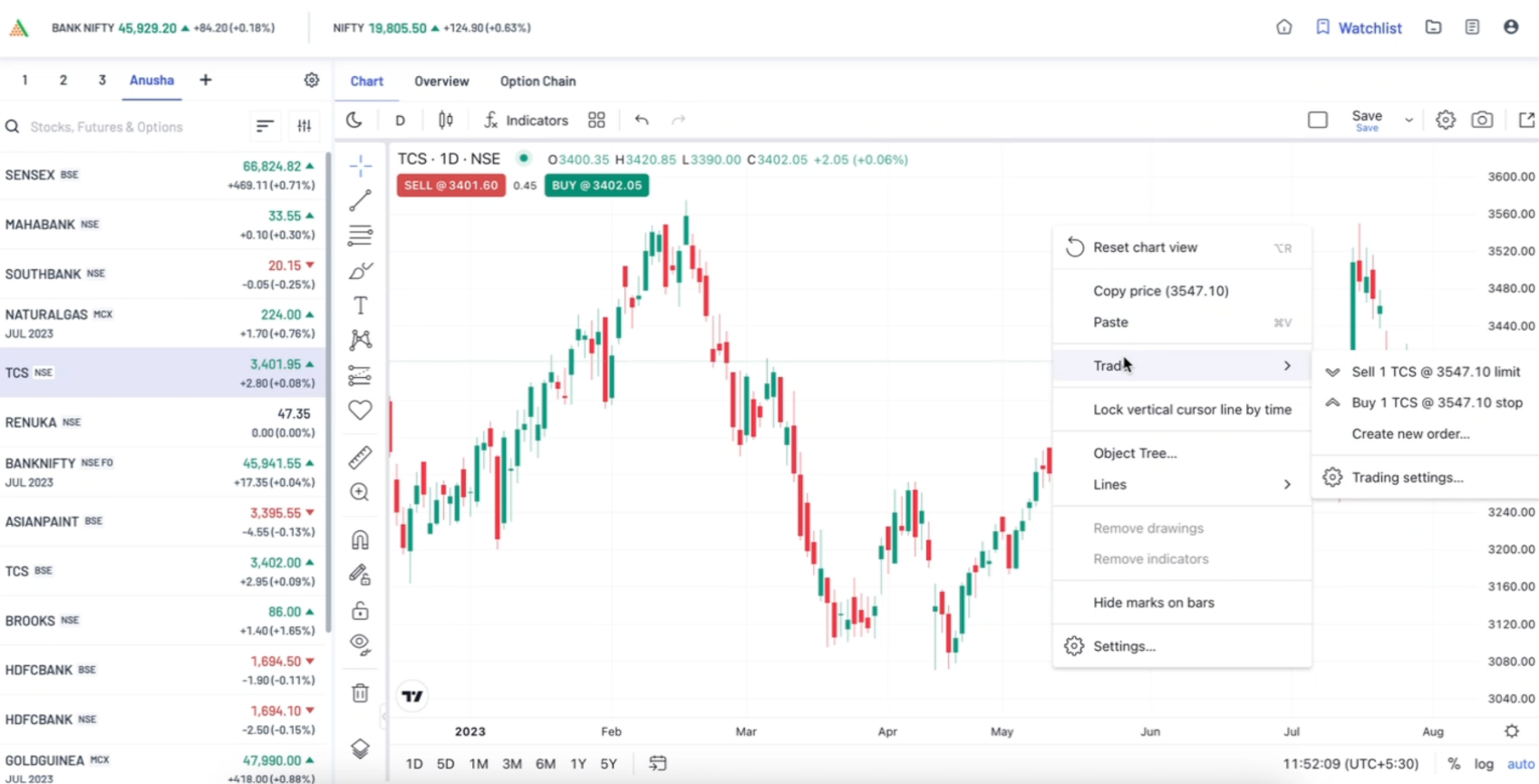
Task: Open the Save dropdown arrow
Action: pos(1408,120)
